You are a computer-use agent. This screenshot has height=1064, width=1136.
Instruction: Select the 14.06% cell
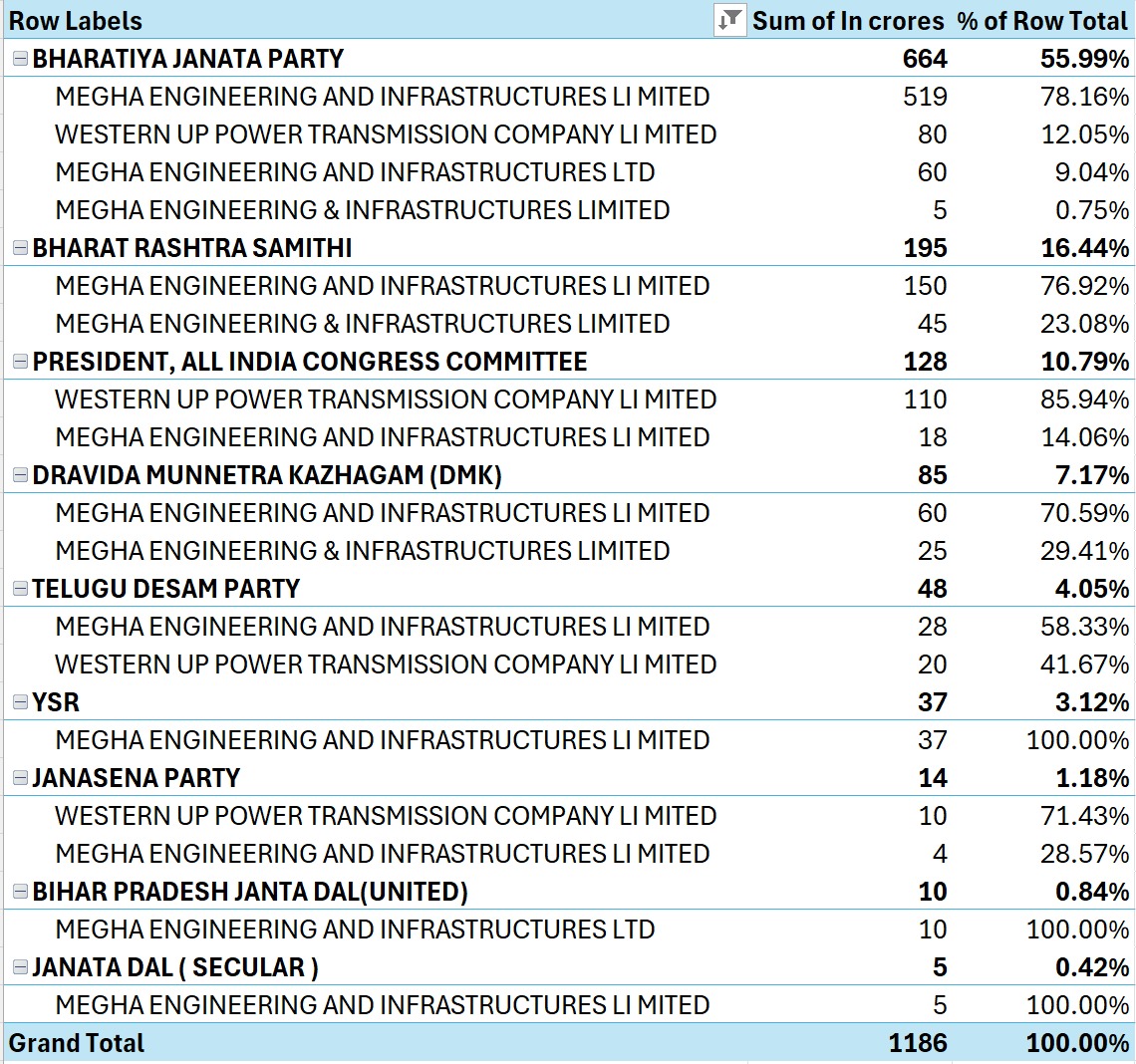(x=1084, y=437)
